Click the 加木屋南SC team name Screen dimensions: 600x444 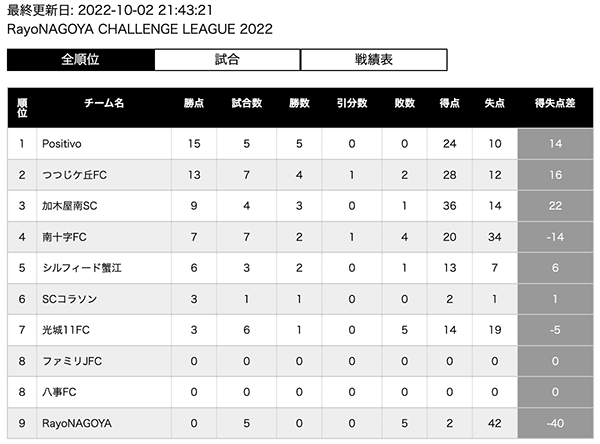69,206
